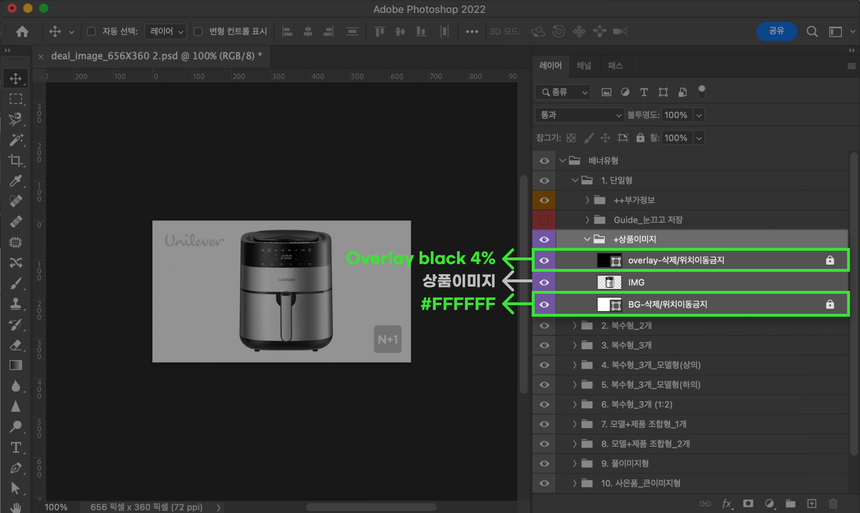Open the fx layer style menu
The image size is (860, 513).
click(727, 504)
